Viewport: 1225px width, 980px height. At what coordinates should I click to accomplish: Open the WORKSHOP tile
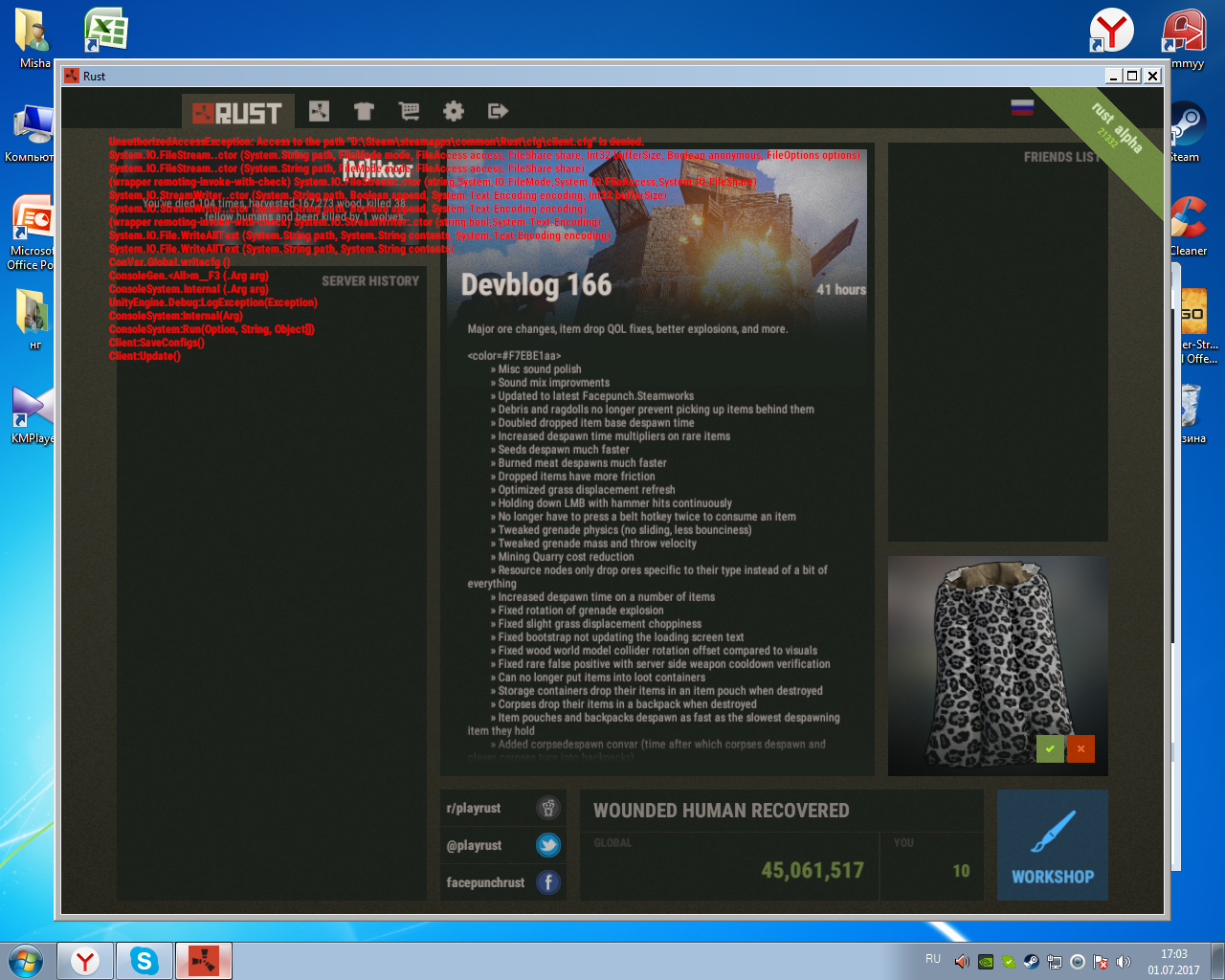(x=1053, y=845)
